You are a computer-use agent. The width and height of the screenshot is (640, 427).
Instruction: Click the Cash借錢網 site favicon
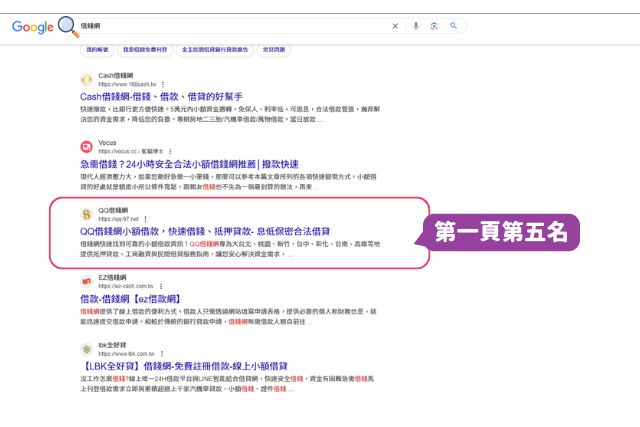click(x=87, y=79)
